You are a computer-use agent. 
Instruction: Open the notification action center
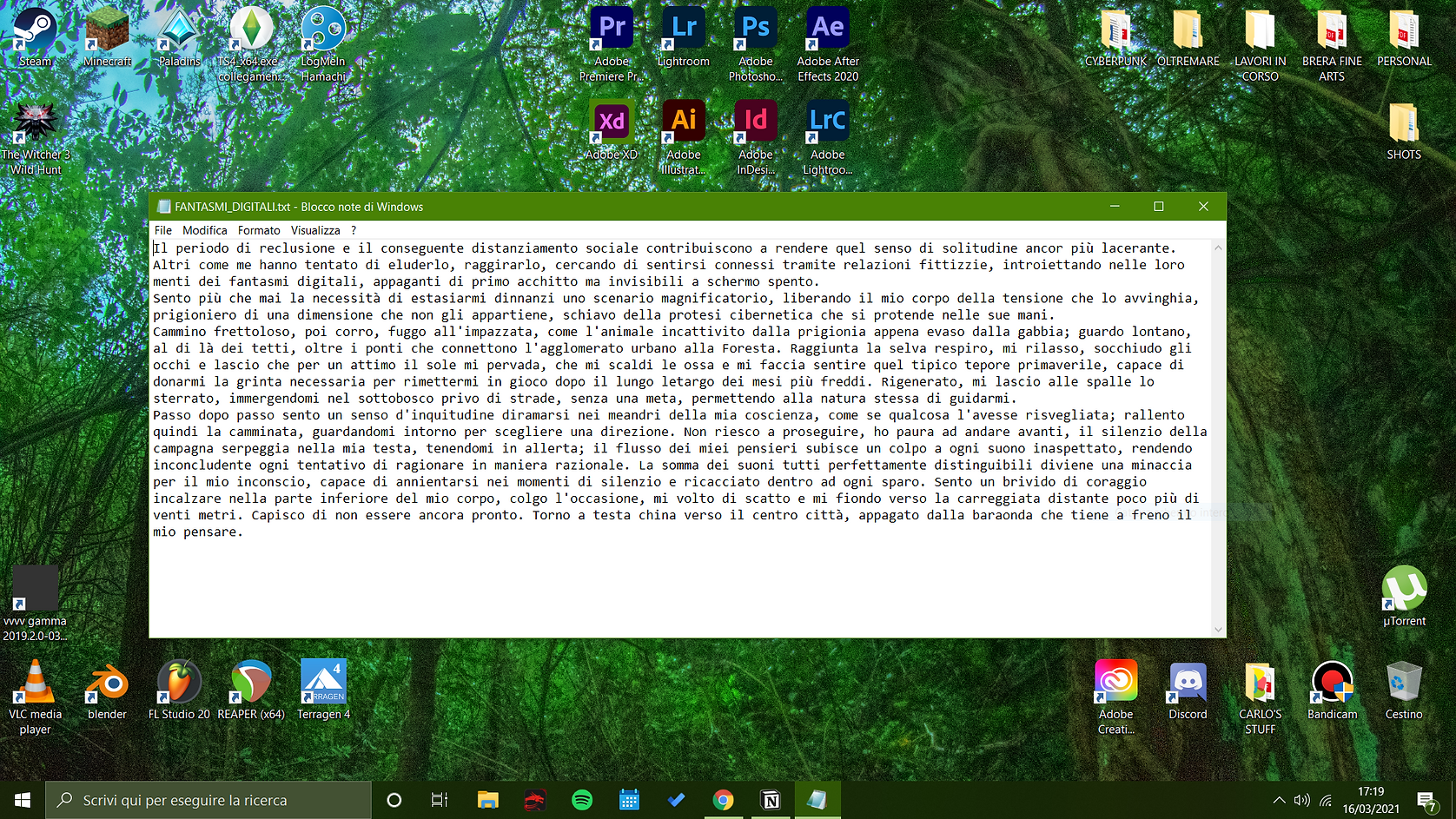coord(1426,800)
